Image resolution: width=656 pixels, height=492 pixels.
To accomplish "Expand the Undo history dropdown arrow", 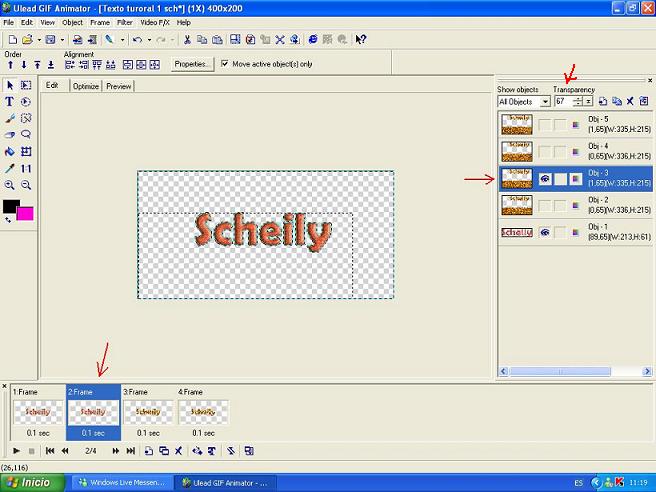I will 149,40.
